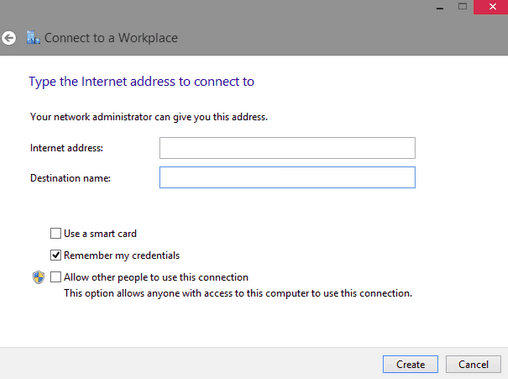Uncheck Remember my credentials

[x=55, y=255]
